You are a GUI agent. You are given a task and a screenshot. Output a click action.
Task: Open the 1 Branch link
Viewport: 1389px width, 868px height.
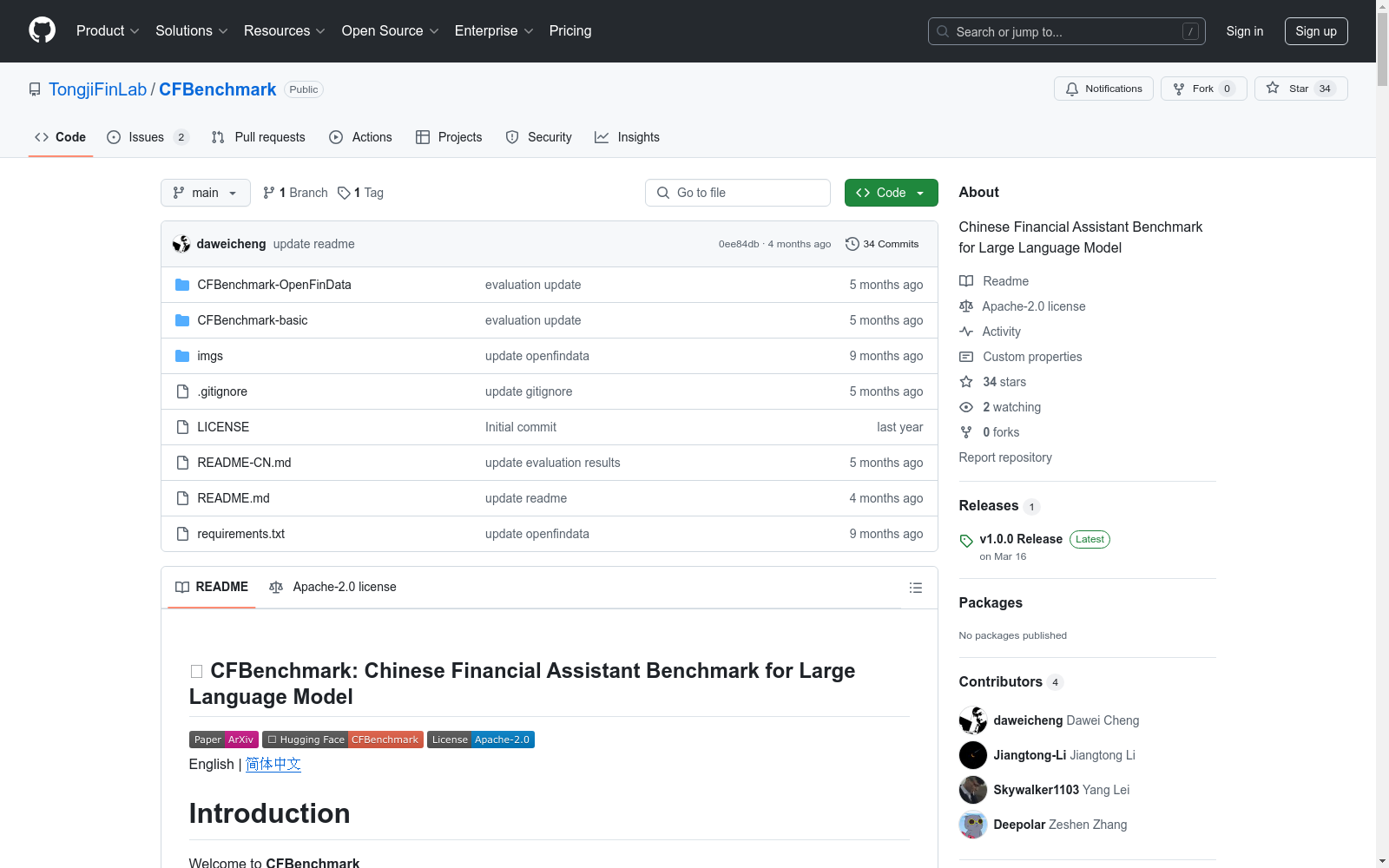[295, 193]
